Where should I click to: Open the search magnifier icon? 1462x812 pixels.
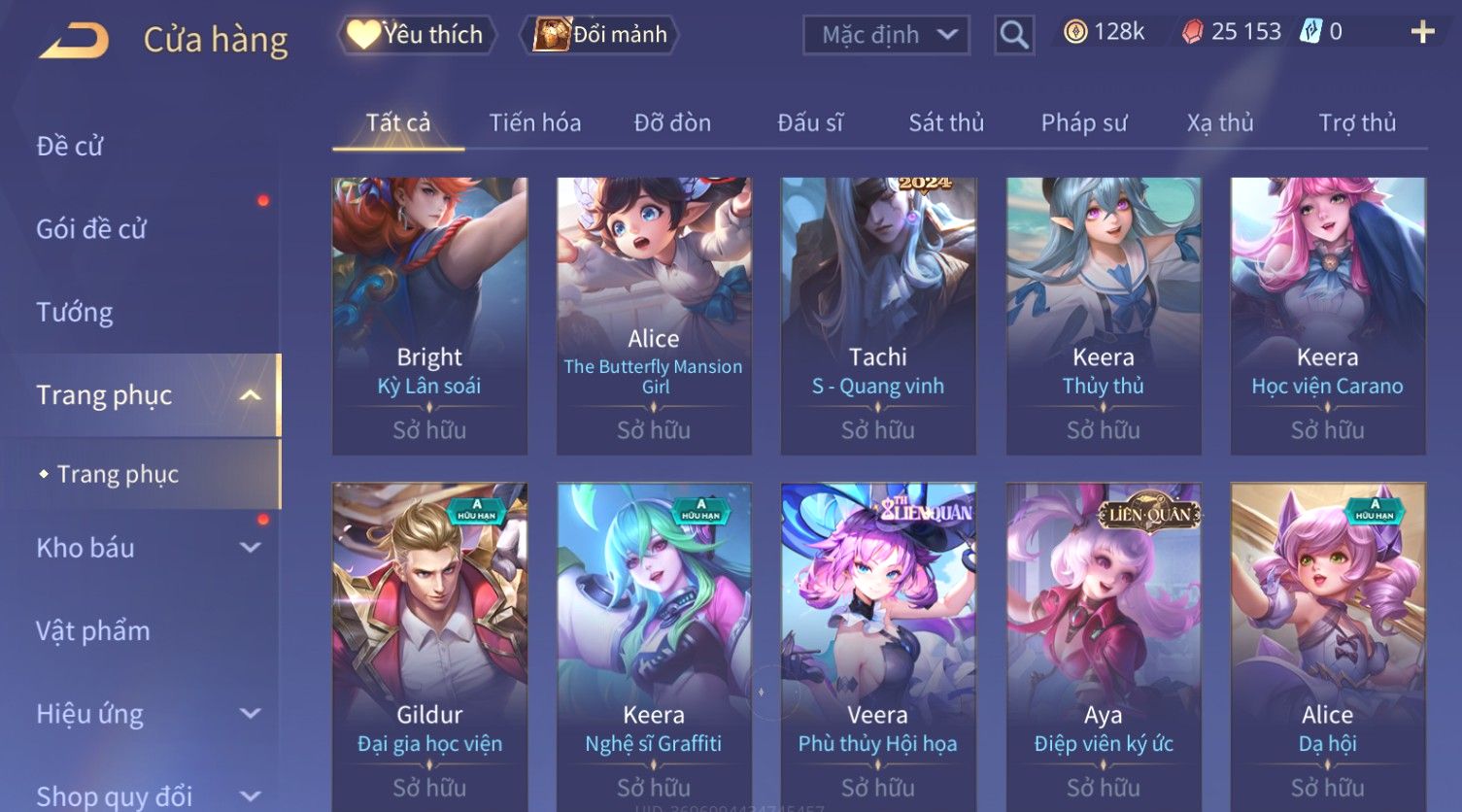tap(1013, 35)
